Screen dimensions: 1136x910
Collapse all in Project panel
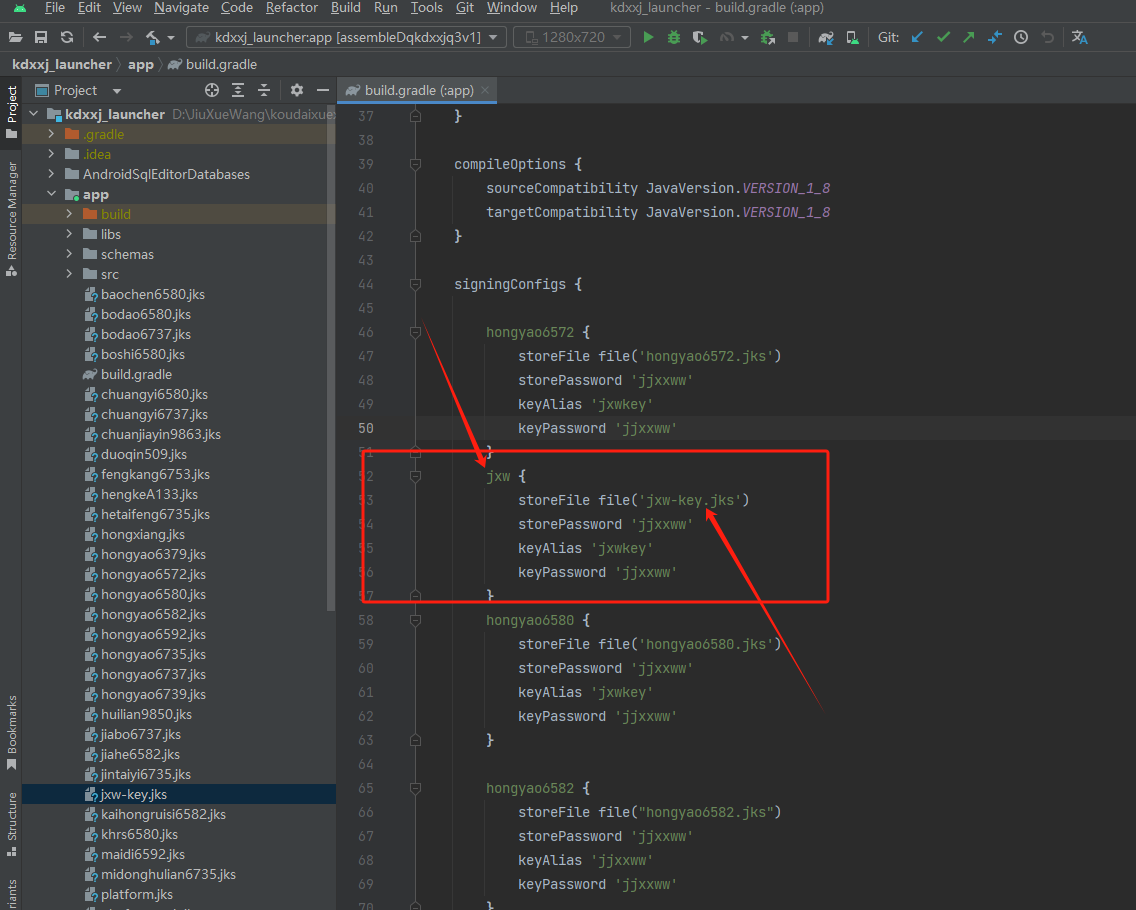tap(264, 90)
